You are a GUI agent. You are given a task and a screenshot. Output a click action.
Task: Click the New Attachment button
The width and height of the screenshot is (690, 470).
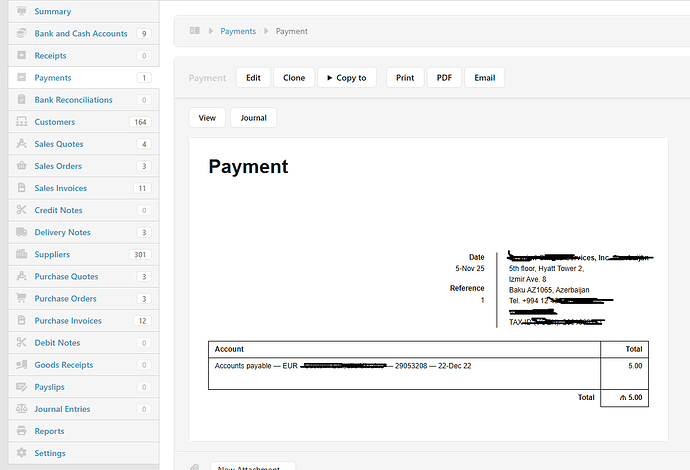253,466
